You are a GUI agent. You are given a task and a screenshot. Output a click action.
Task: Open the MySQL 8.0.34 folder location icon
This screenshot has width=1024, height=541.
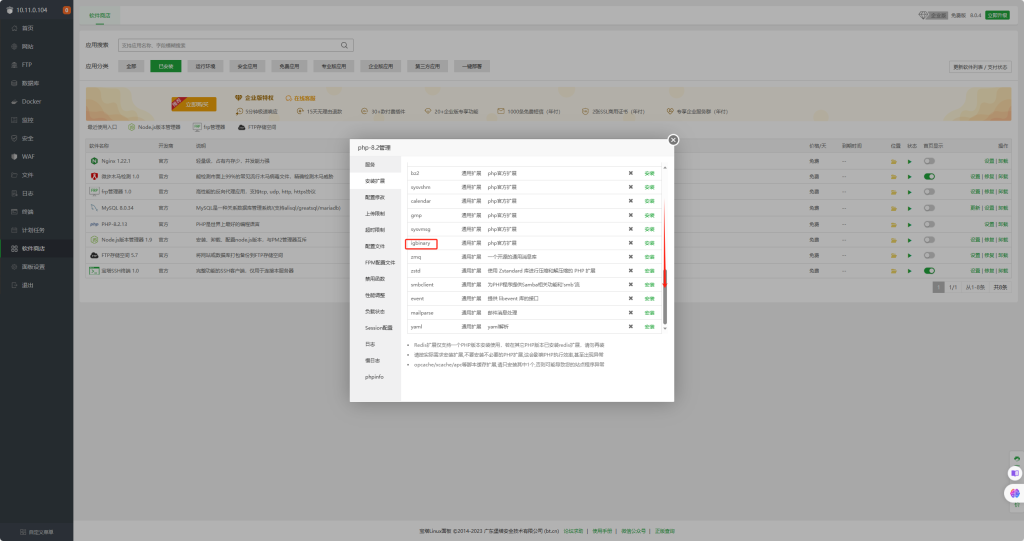pos(893,208)
